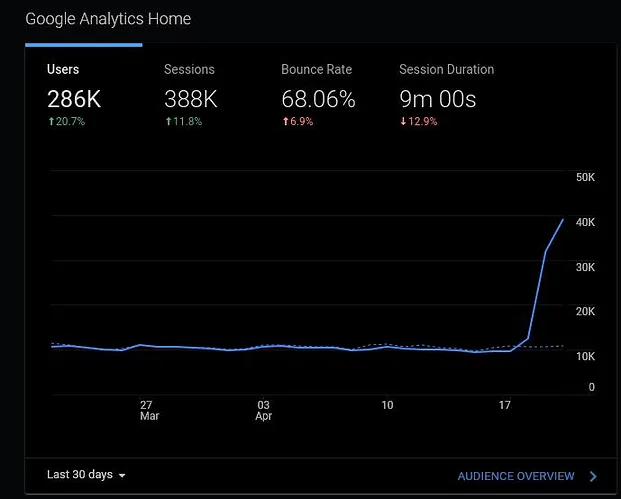The height and width of the screenshot is (499, 621).
Task: Click the 30K axis label
Action: coord(585,267)
